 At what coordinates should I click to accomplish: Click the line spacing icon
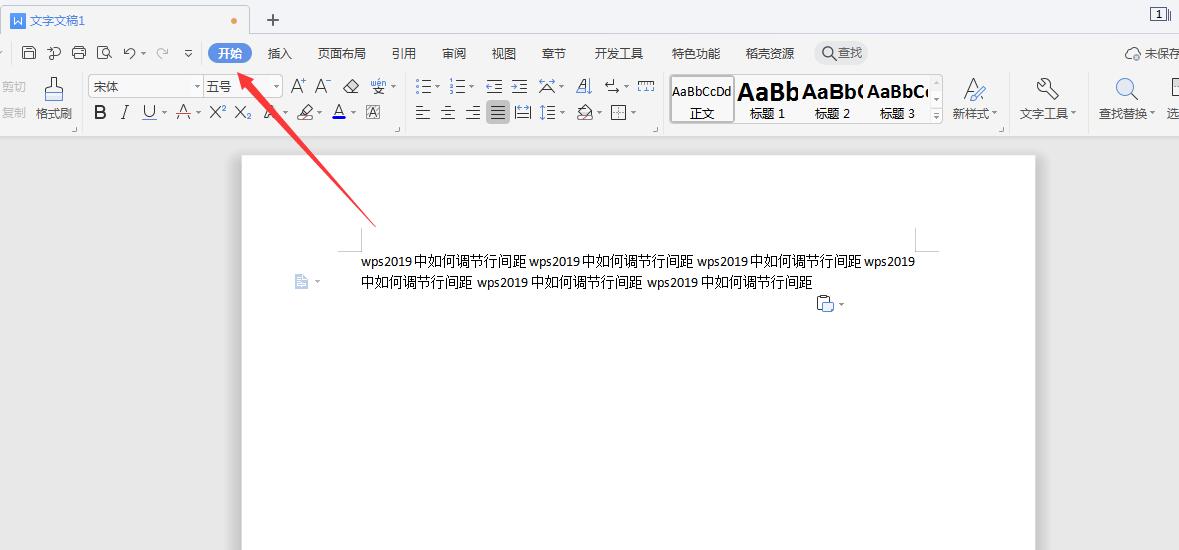[547, 113]
